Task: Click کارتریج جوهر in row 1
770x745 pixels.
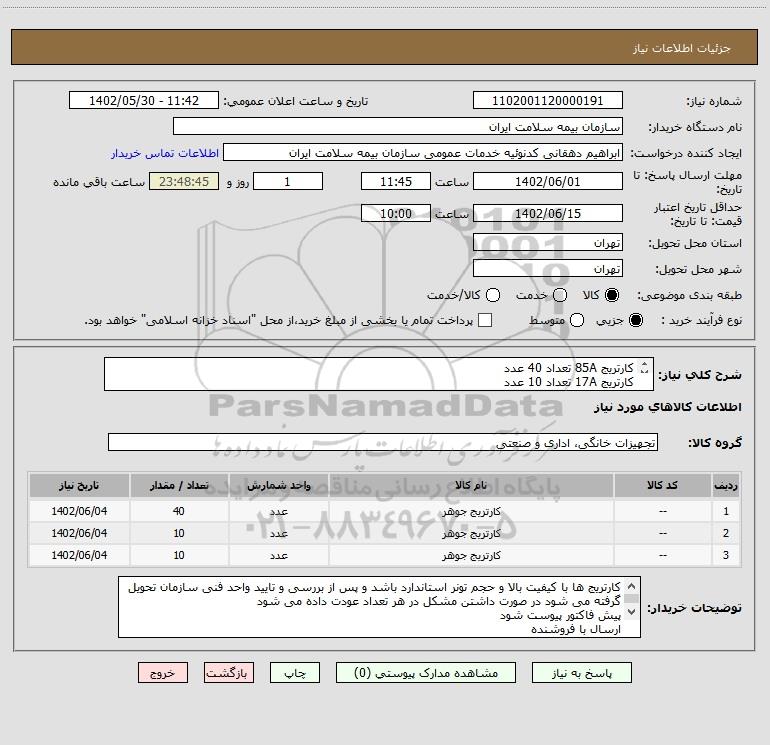Action: pyautogui.click(x=471, y=511)
